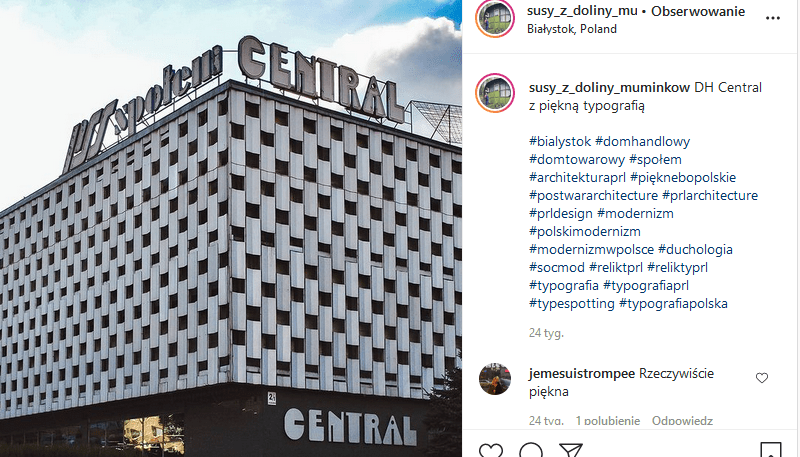Toggle the Obserwowanie following status

click(697, 11)
